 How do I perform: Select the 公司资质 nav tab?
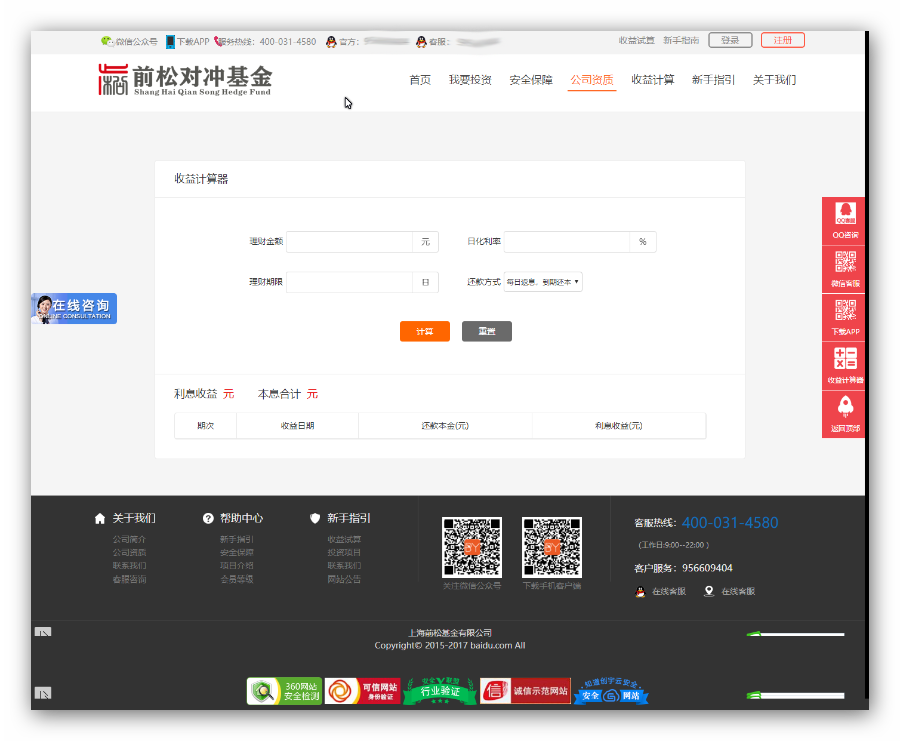pyautogui.click(x=592, y=80)
